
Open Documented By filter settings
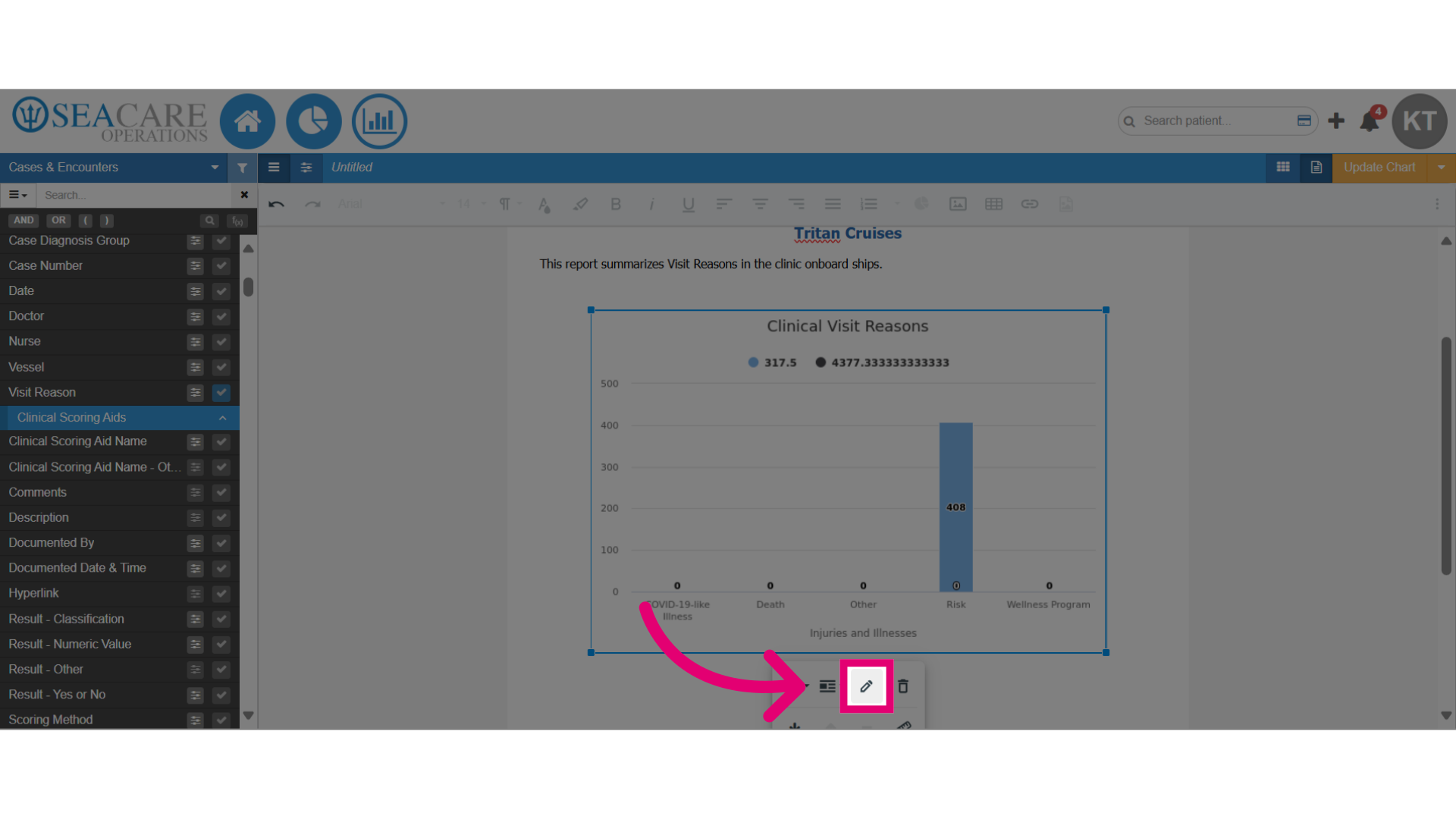click(x=196, y=543)
